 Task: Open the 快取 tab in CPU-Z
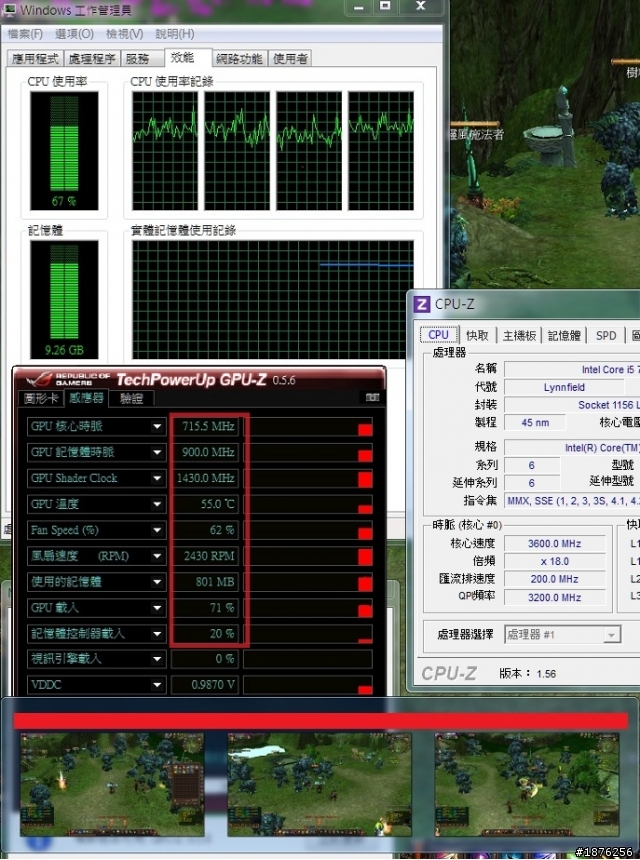[477, 335]
